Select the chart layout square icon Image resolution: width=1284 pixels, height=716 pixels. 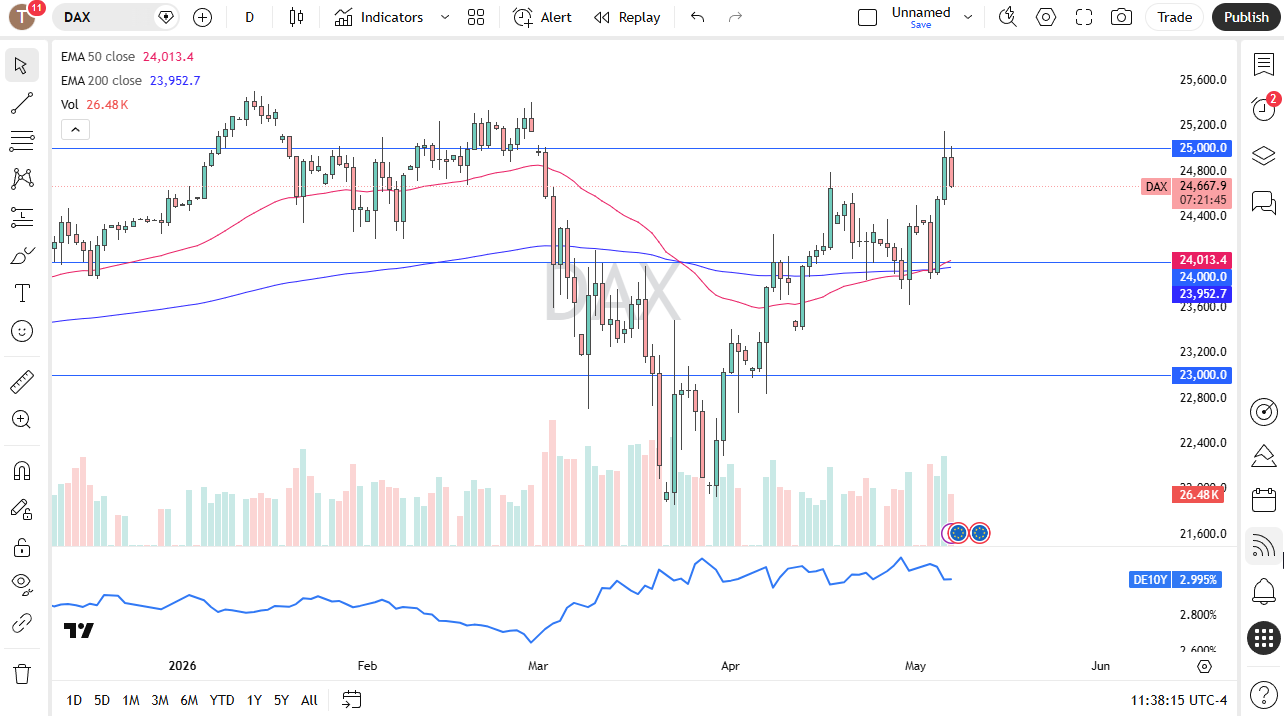(x=868, y=17)
